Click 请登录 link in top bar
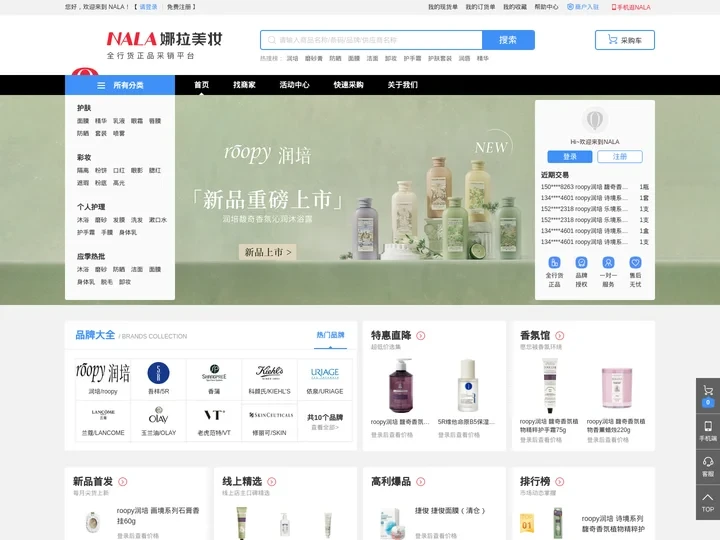The width and height of the screenshot is (720, 540). (x=148, y=7)
